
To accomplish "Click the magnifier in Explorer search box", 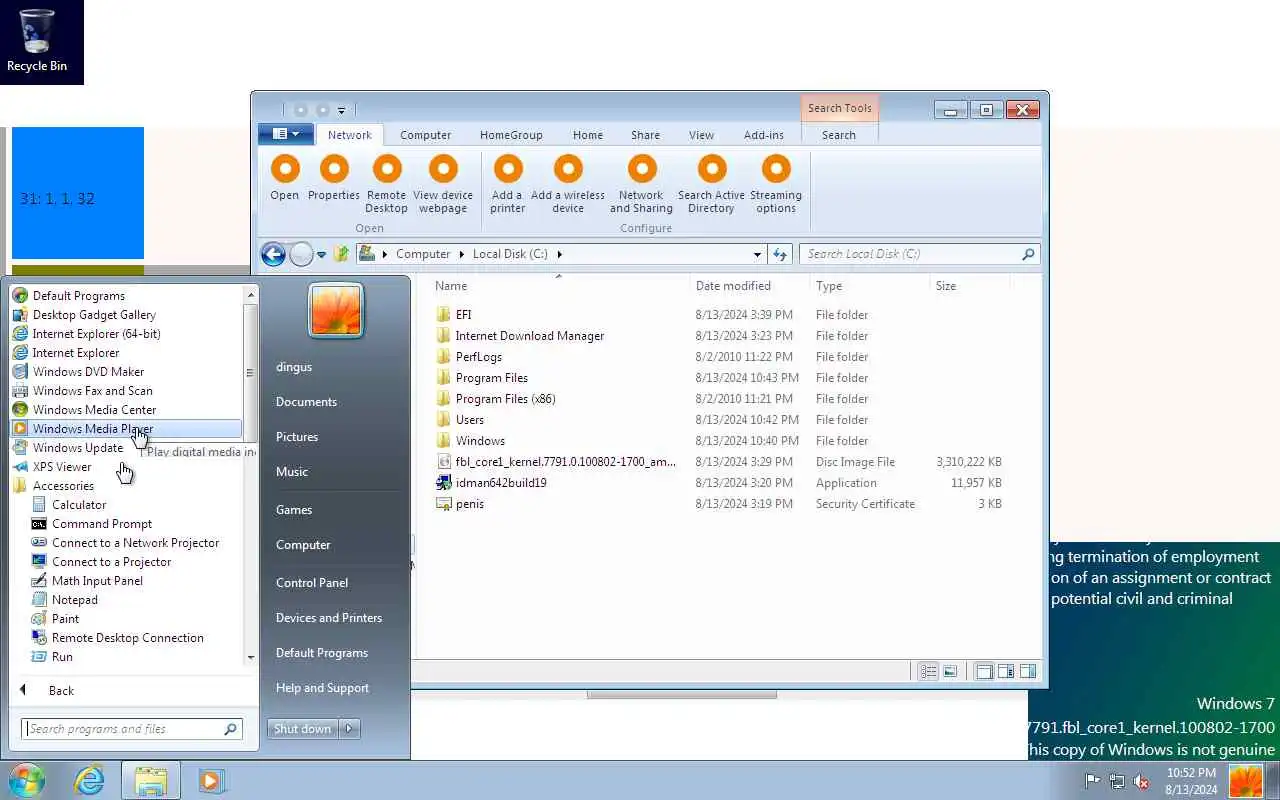I will point(1028,254).
